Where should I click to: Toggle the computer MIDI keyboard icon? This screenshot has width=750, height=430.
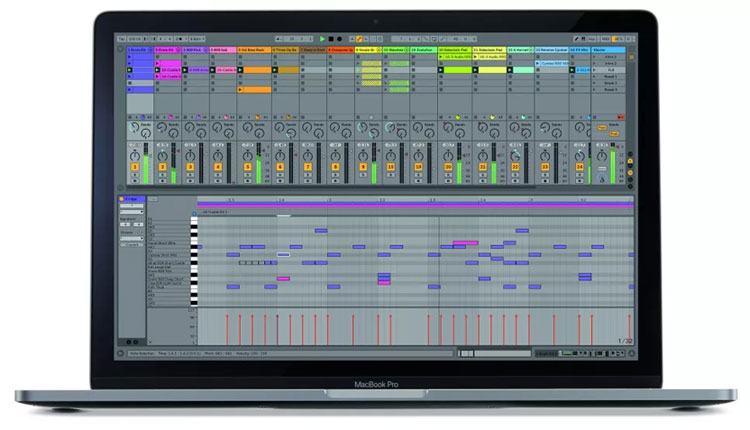pos(584,39)
